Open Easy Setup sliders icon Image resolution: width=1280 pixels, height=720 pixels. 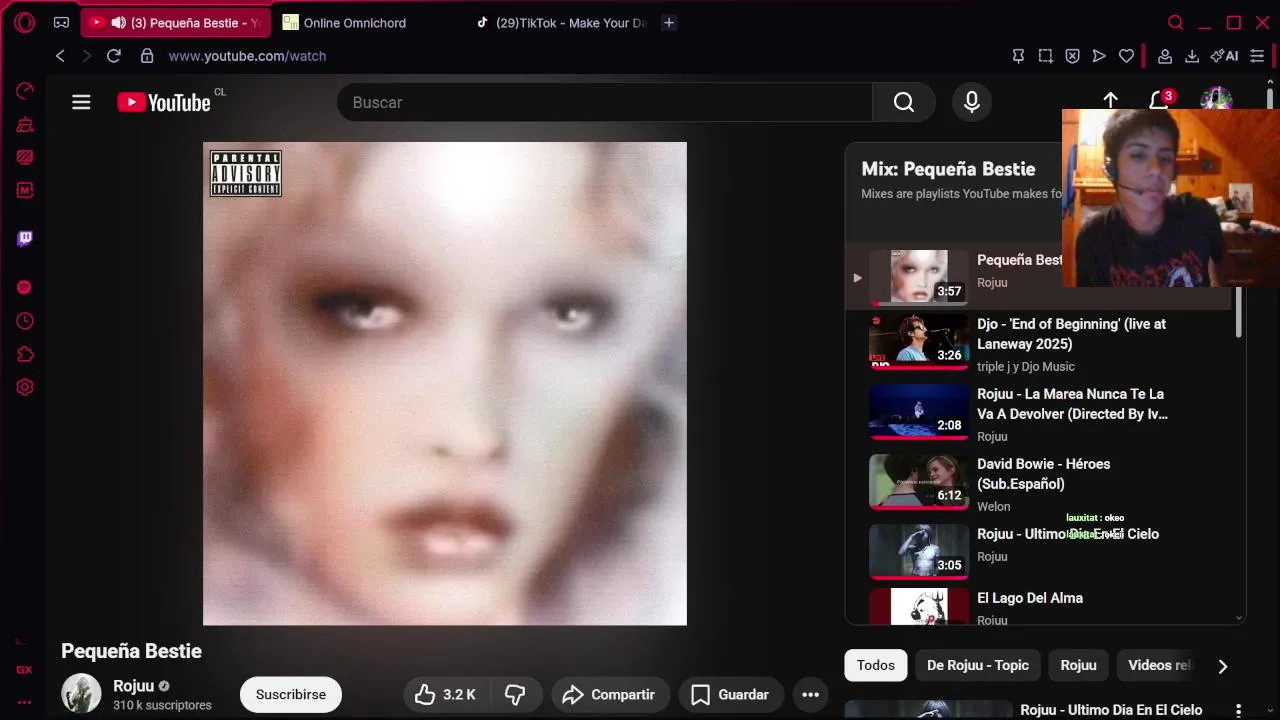coord(1257,56)
